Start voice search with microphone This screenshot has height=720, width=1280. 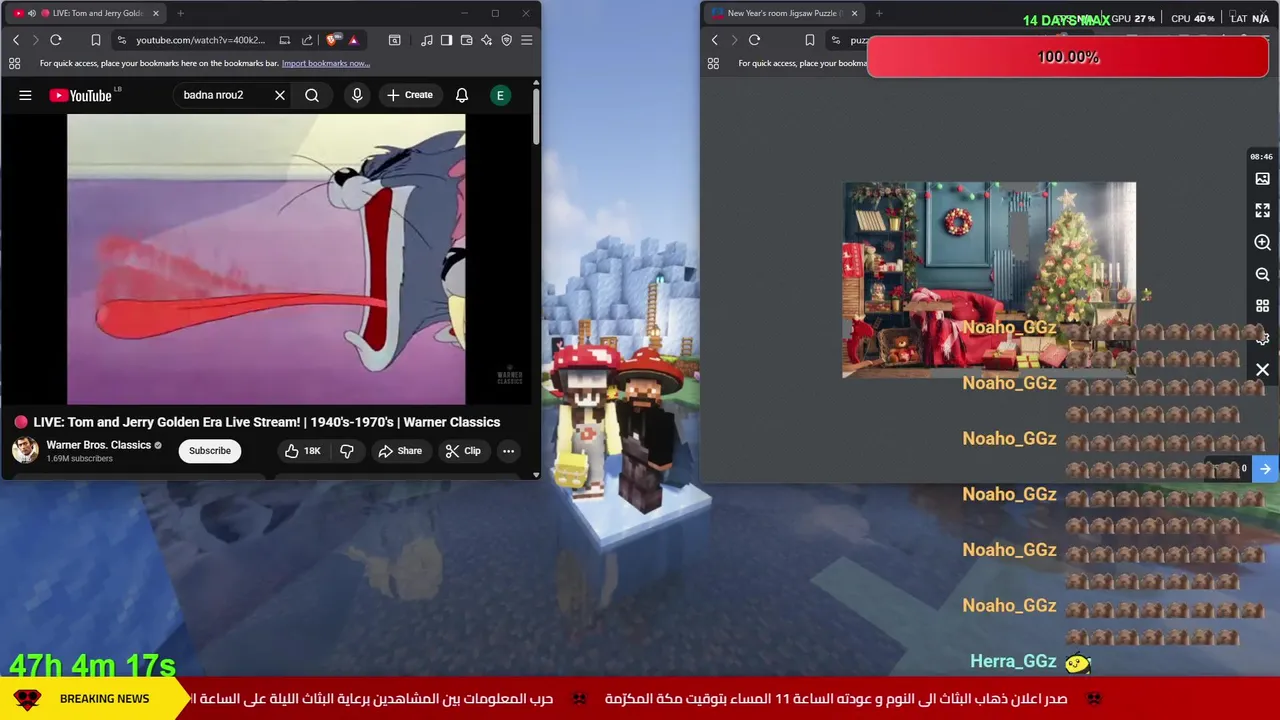[x=357, y=95]
